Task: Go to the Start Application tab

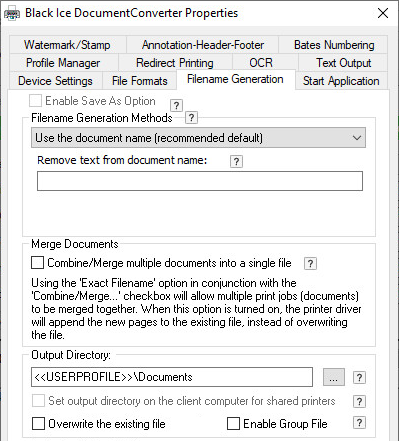Action: click(341, 81)
